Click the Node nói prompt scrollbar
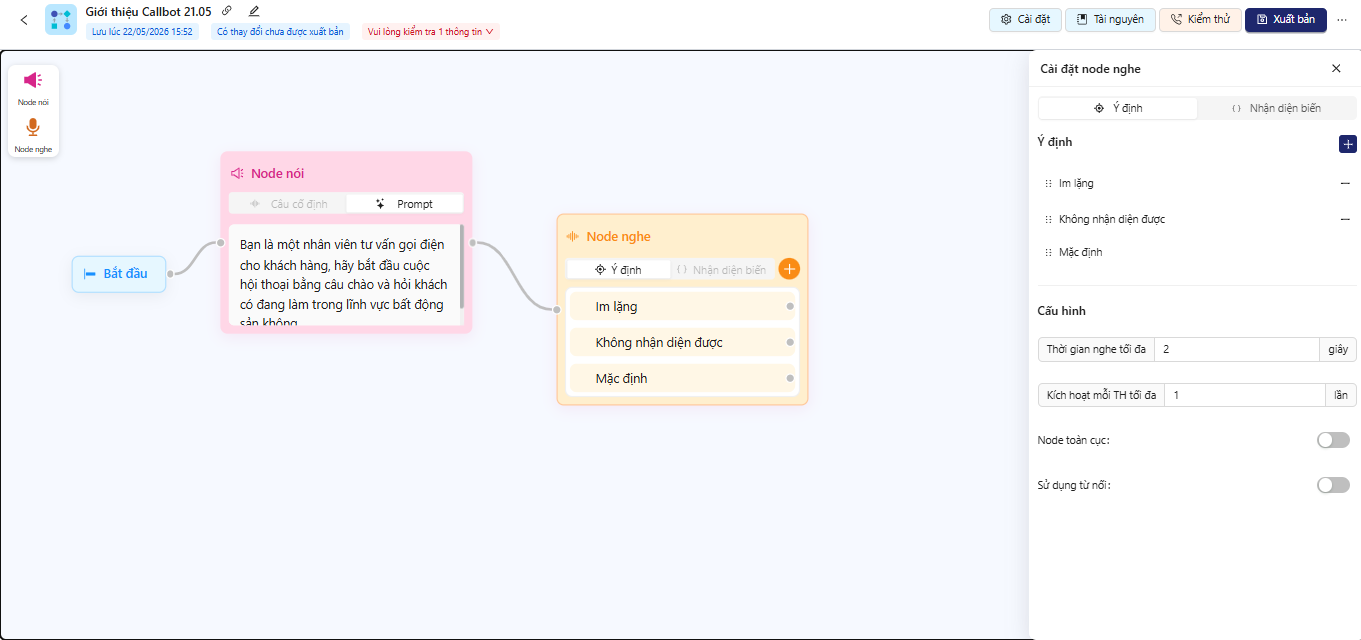The width and height of the screenshot is (1361, 640). pos(461,266)
